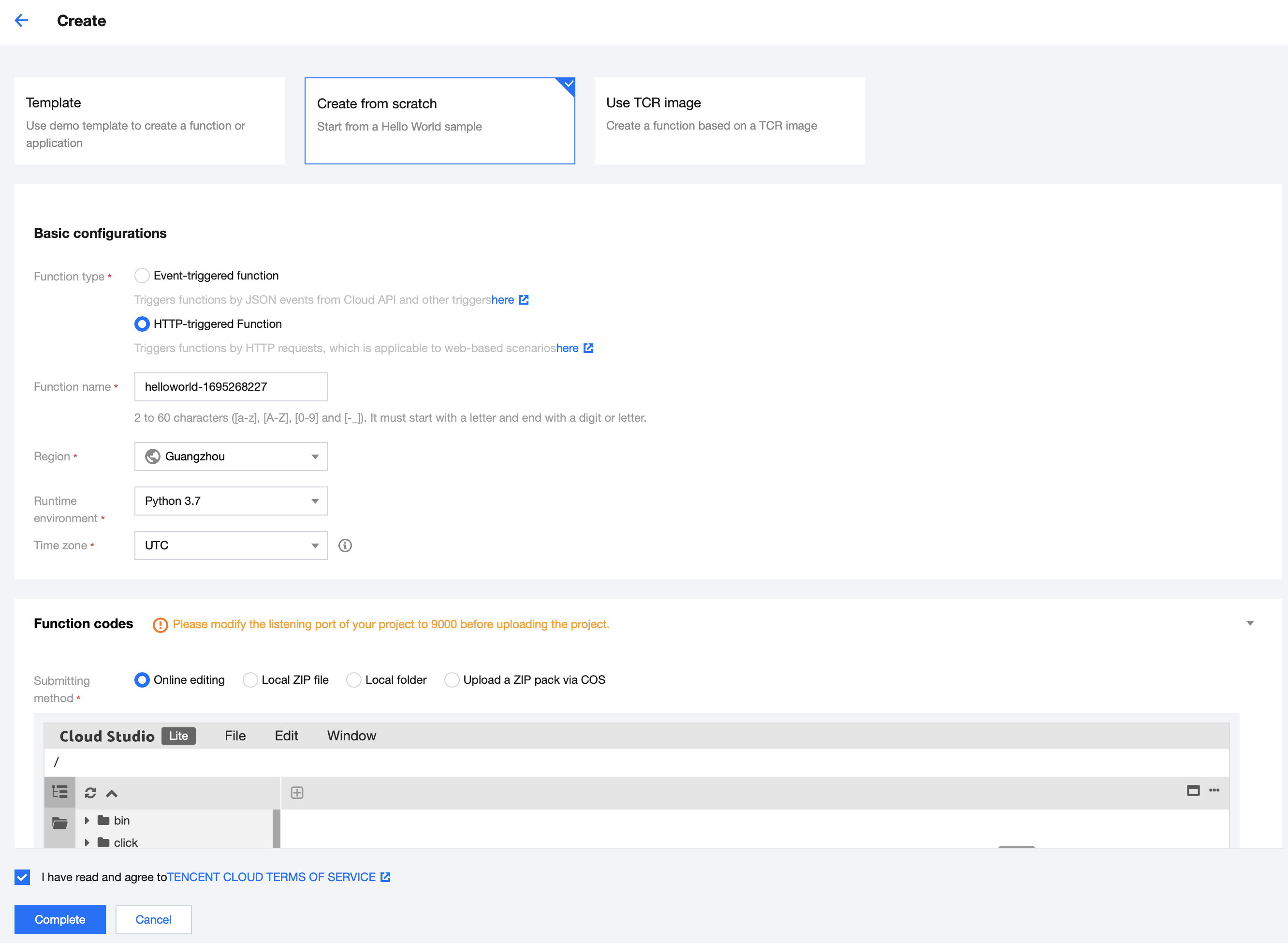The width and height of the screenshot is (1288, 943).
Task: Click the Complete button
Action: (x=60, y=920)
